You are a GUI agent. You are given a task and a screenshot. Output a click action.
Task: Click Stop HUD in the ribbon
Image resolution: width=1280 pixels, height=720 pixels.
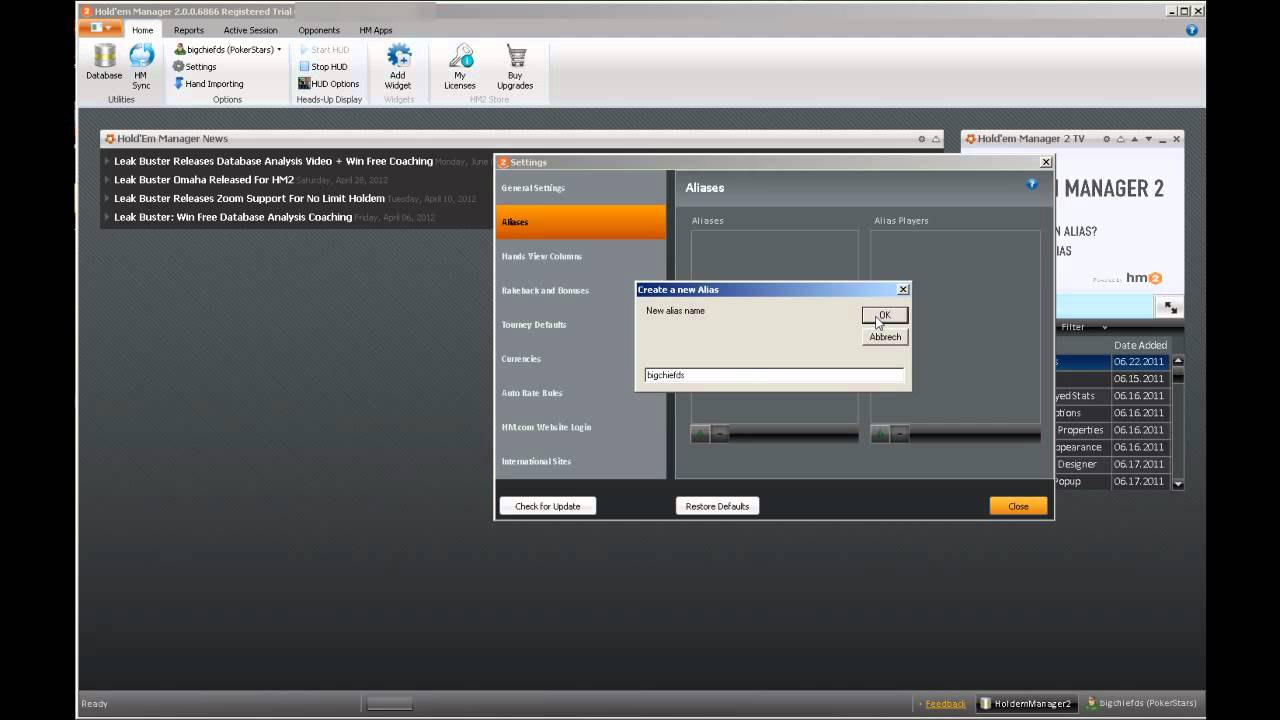(x=323, y=67)
